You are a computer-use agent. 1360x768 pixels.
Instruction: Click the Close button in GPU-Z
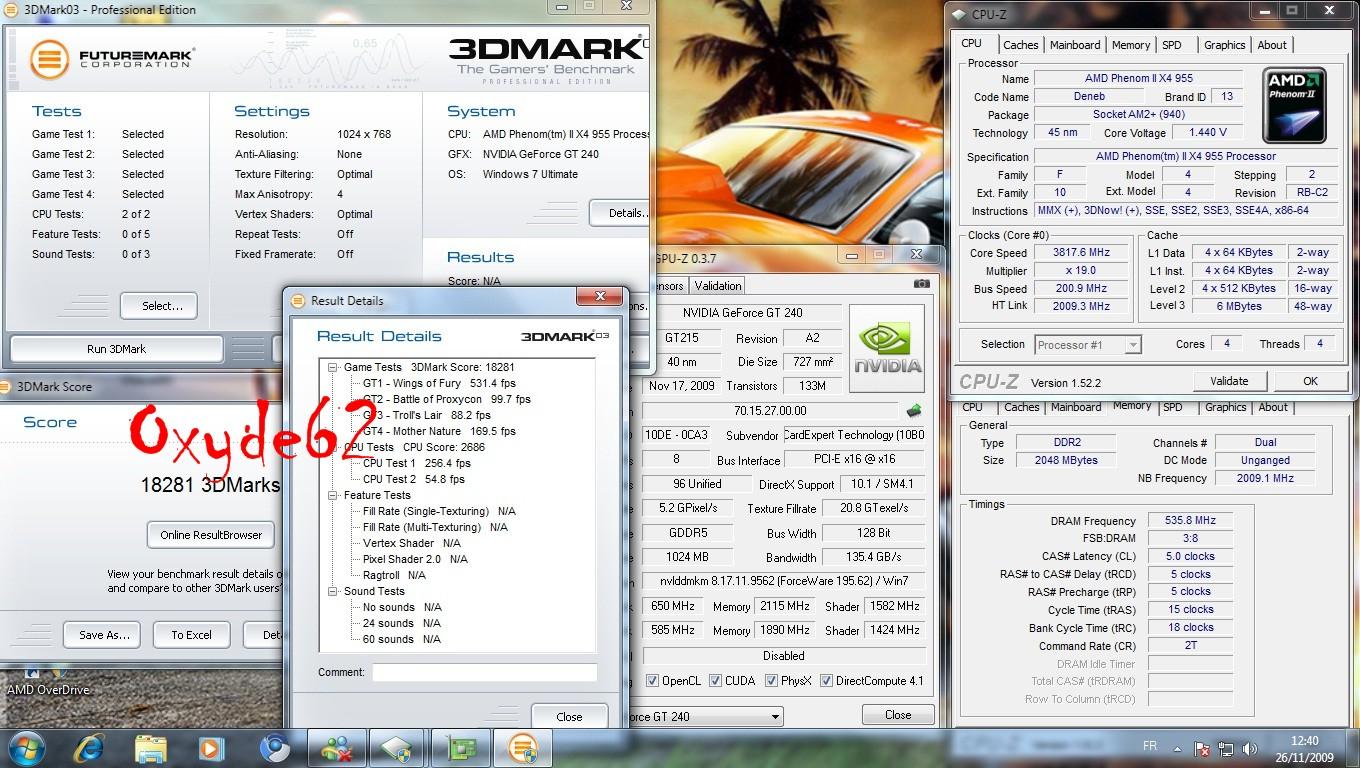tap(898, 715)
